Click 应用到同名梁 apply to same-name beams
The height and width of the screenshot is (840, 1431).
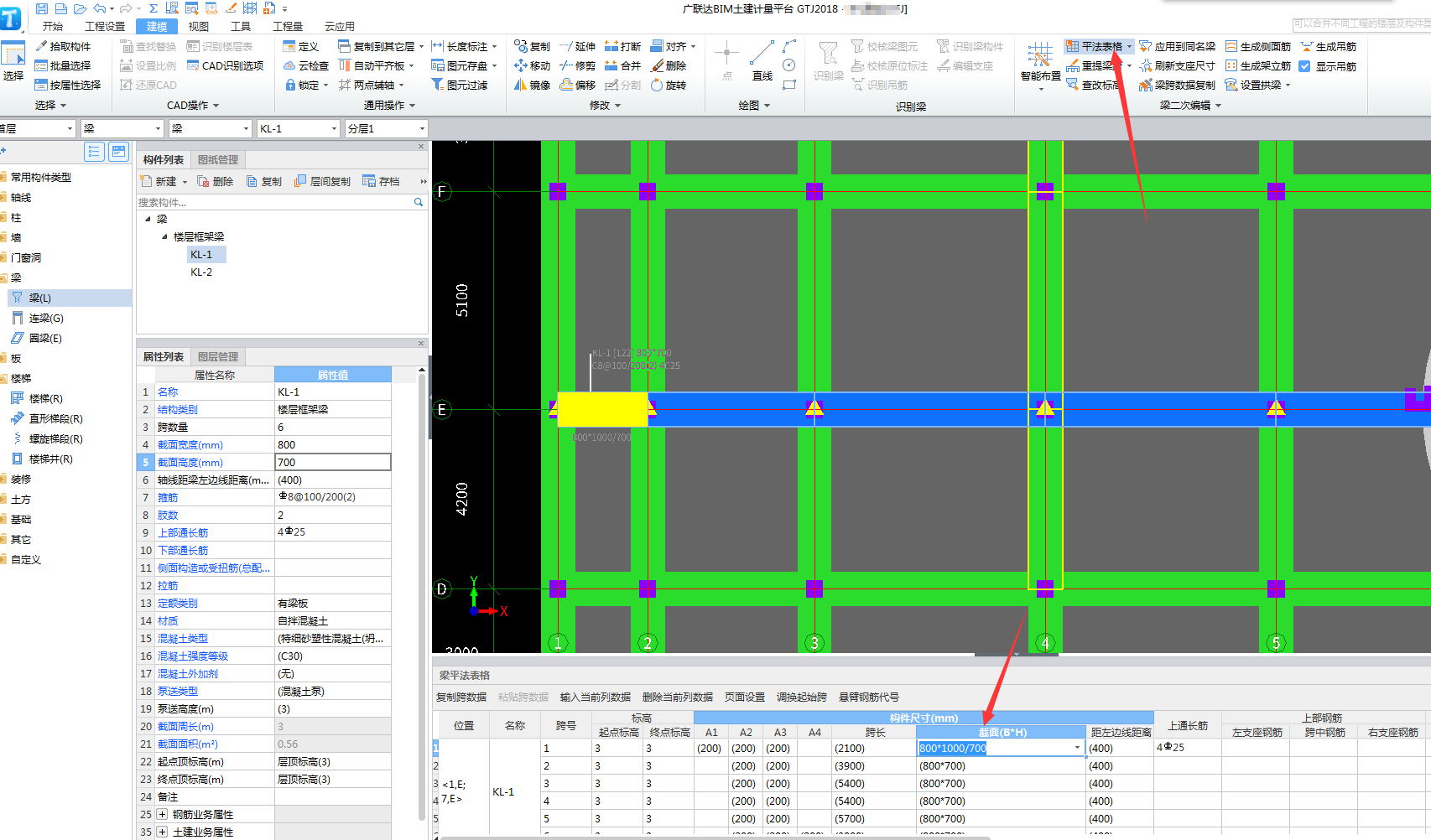point(1178,46)
